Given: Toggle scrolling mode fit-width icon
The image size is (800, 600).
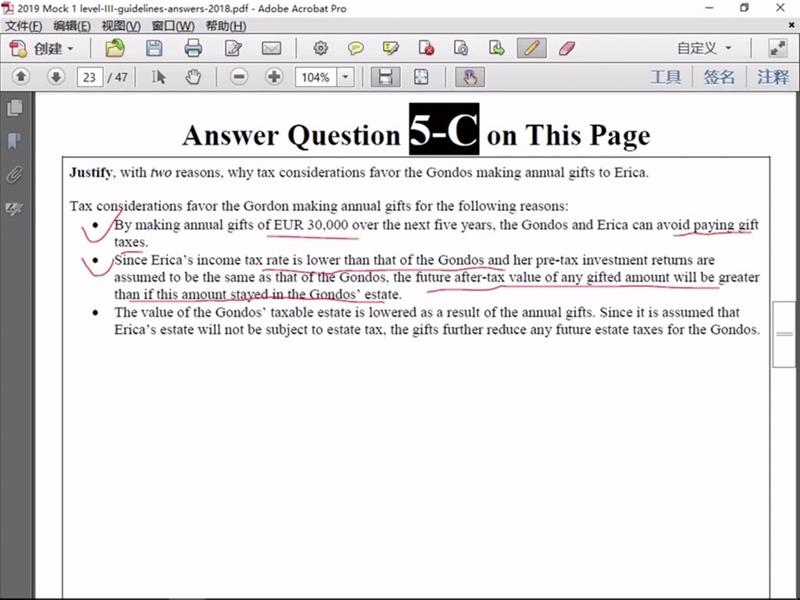Looking at the screenshot, I should tap(385, 77).
